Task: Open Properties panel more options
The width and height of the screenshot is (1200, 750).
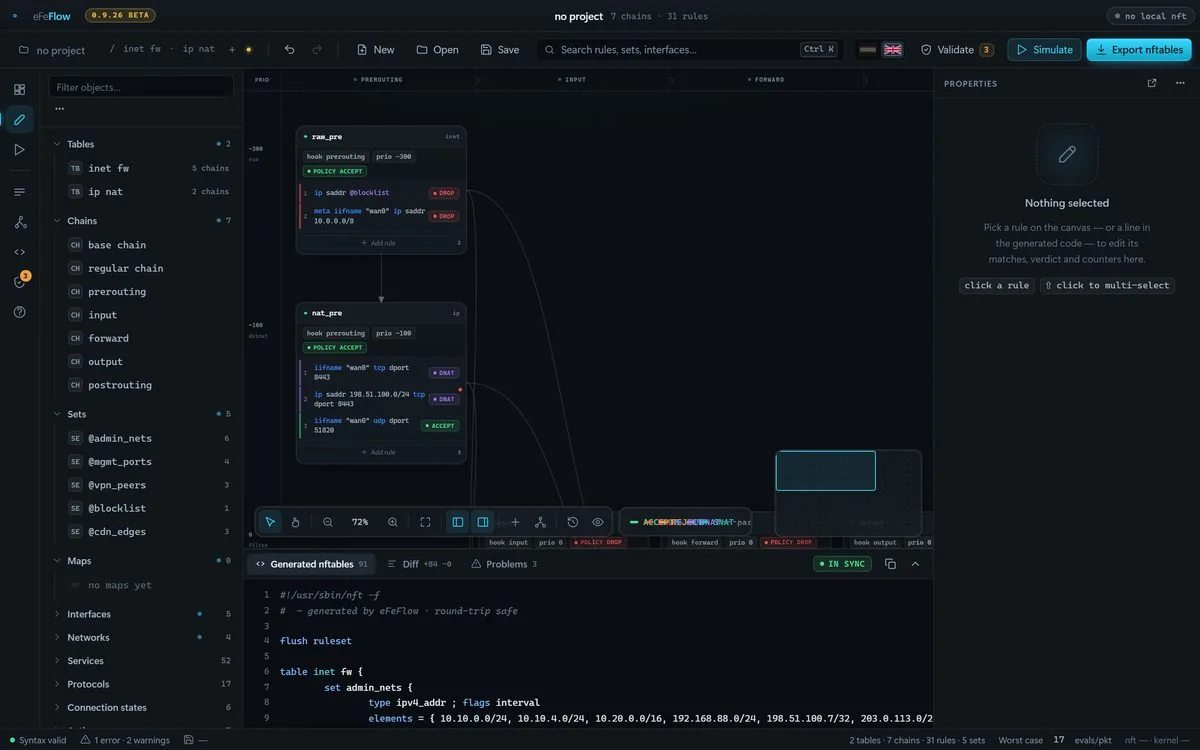Action: pos(1180,83)
